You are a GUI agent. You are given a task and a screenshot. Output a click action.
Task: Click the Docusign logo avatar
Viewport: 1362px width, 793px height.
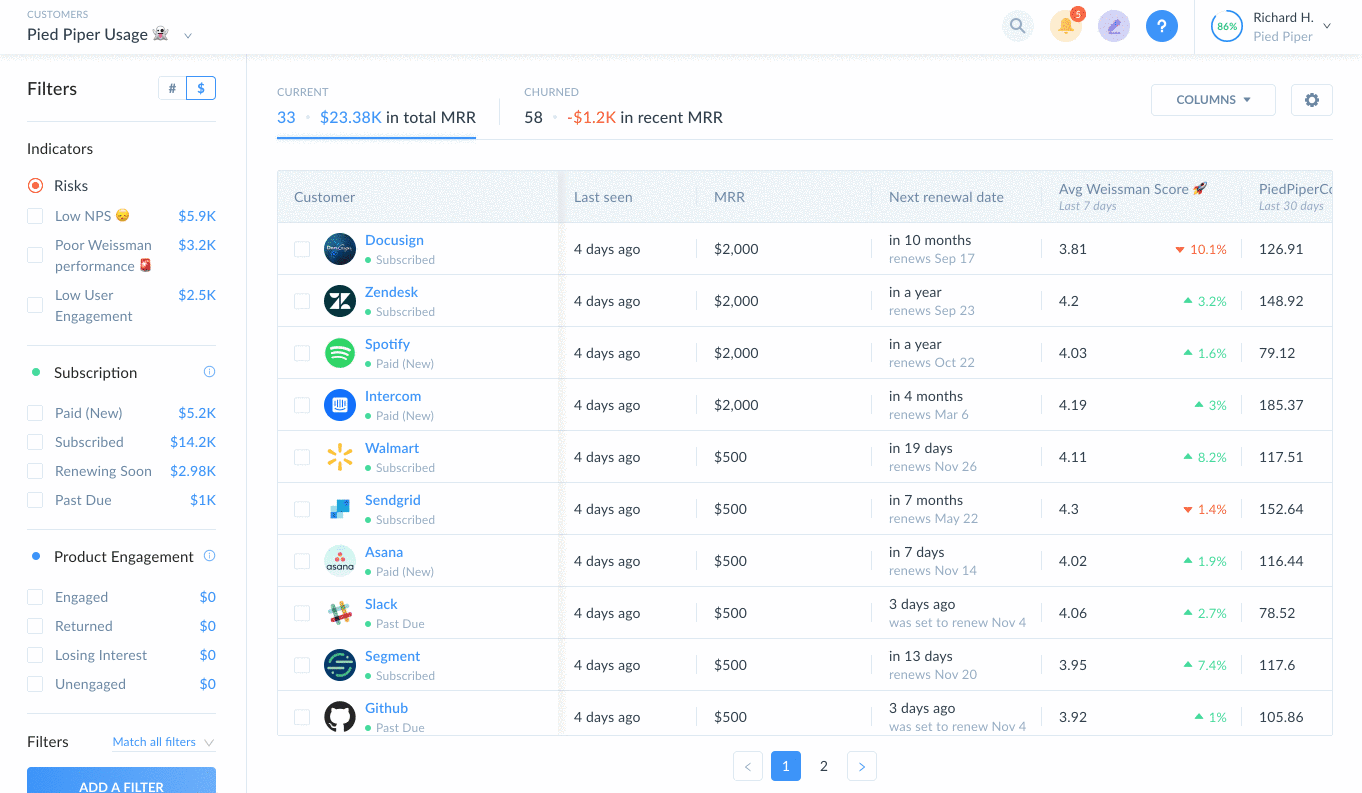tap(340, 249)
